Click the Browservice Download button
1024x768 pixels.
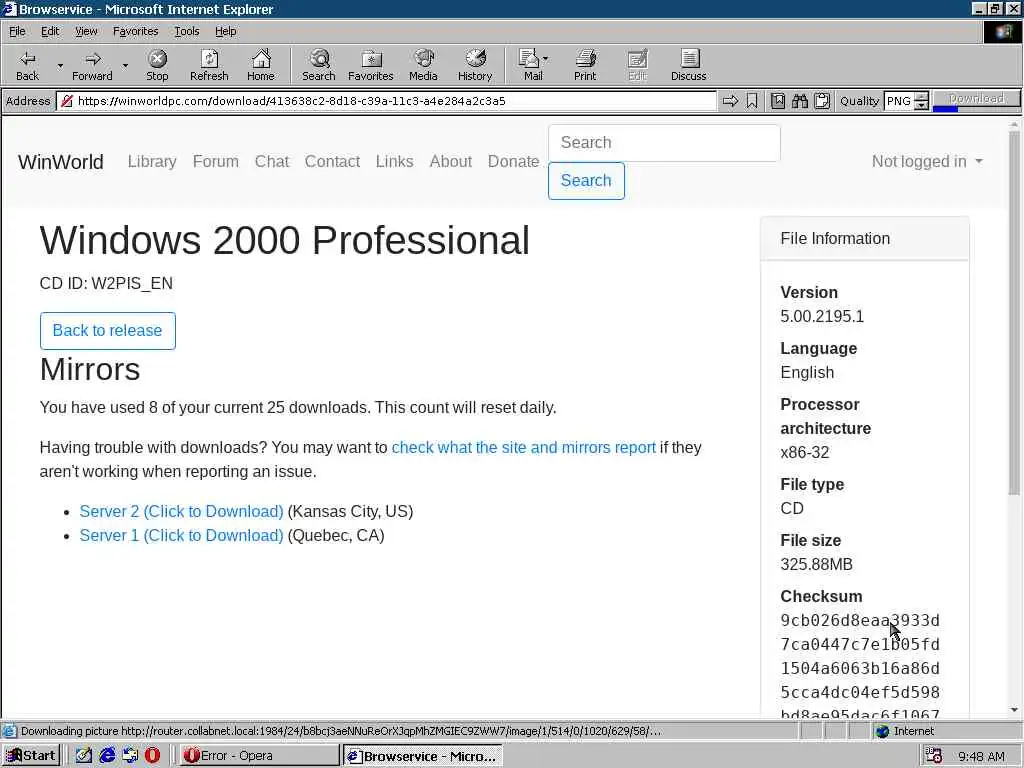976,97
